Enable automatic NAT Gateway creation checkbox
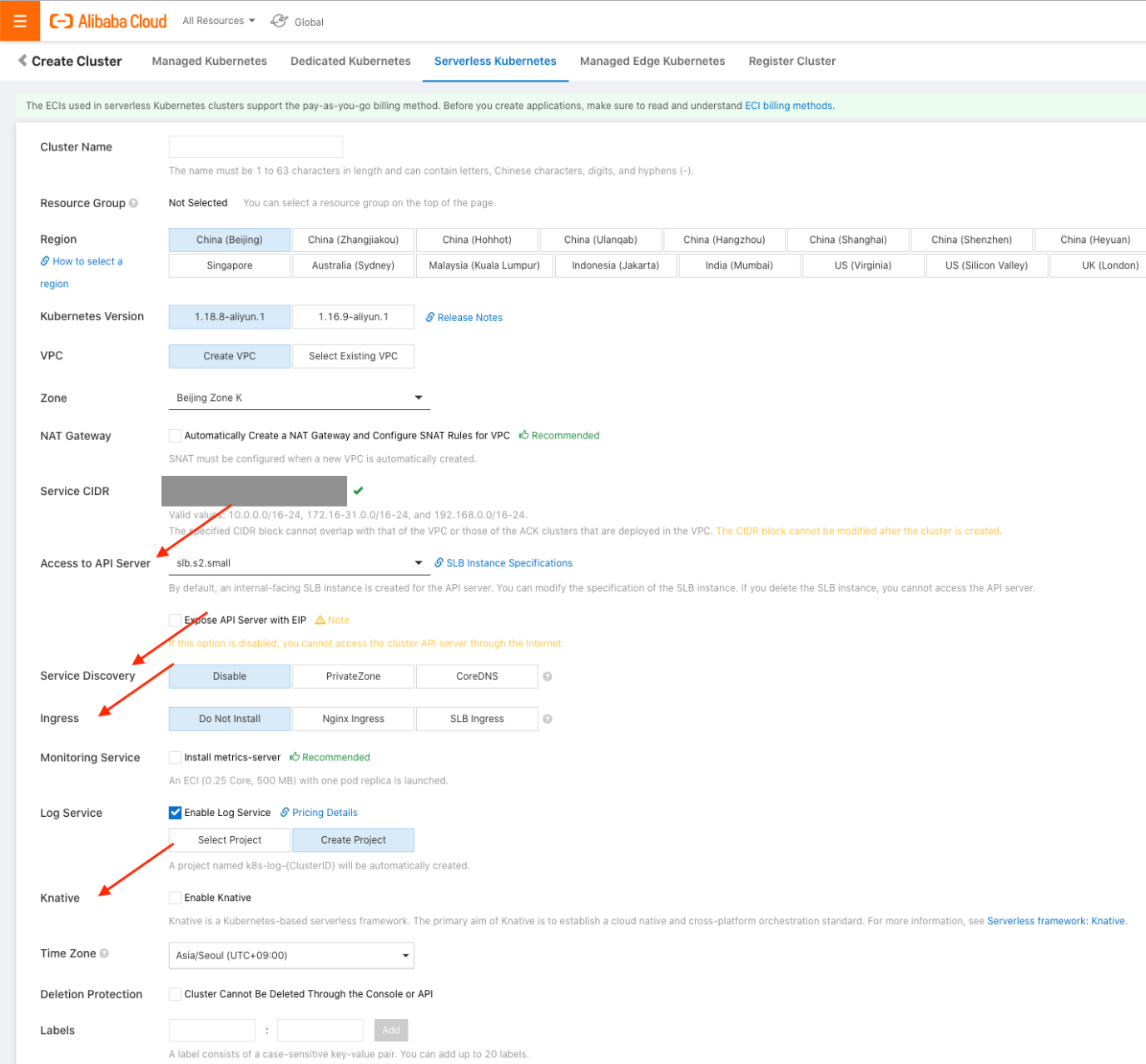Image resolution: width=1146 pixels, height=1064 pixels. point(175,435)
